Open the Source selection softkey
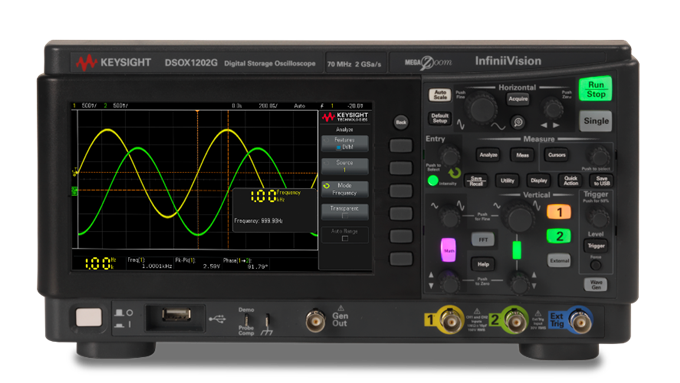The height and width of the screenshot is (383, 680). pyautogui.click(x=345, y=166)
